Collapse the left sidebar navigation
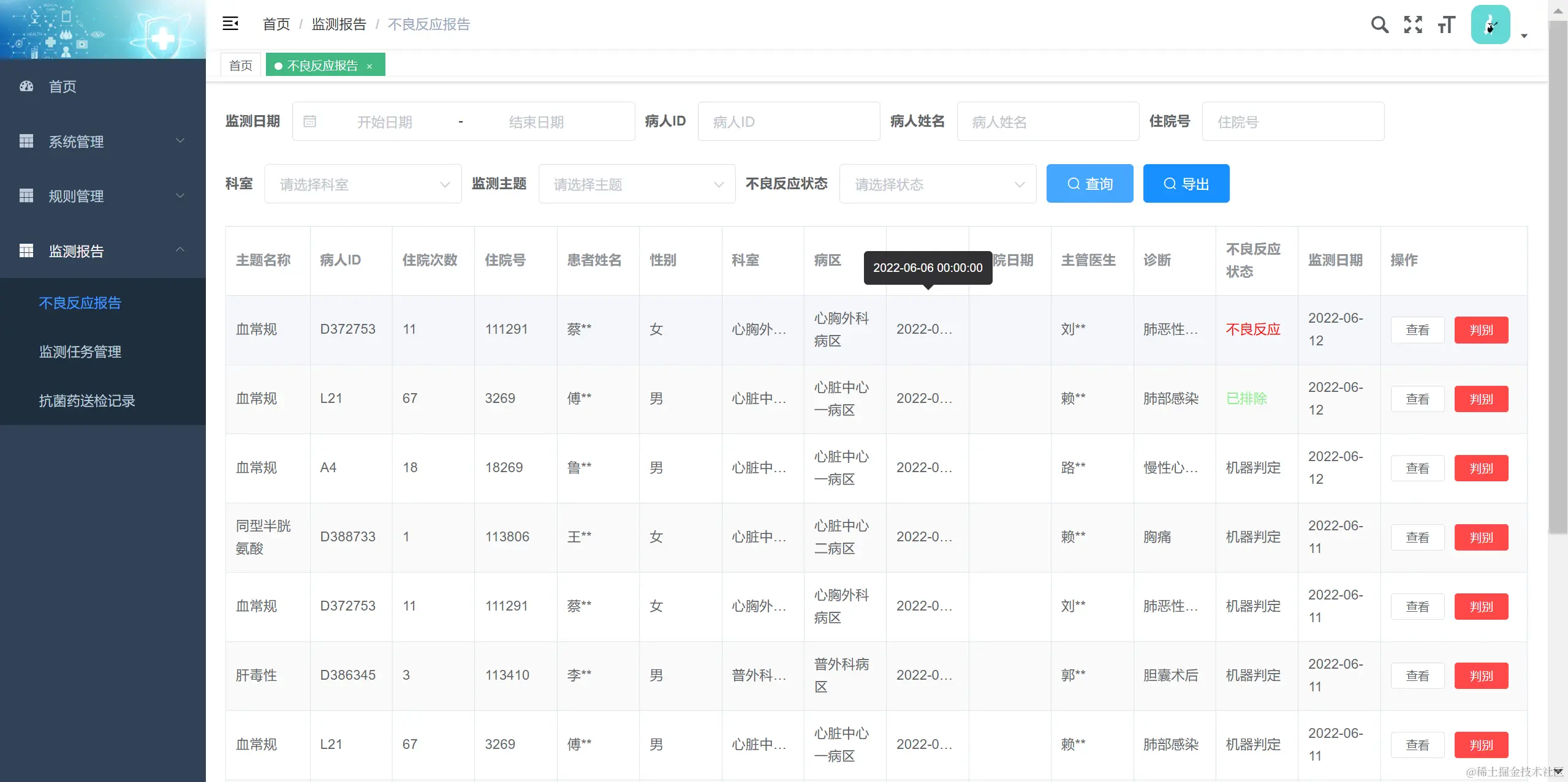This screenshot has height=782, width=1568. [x=231, y=24]
